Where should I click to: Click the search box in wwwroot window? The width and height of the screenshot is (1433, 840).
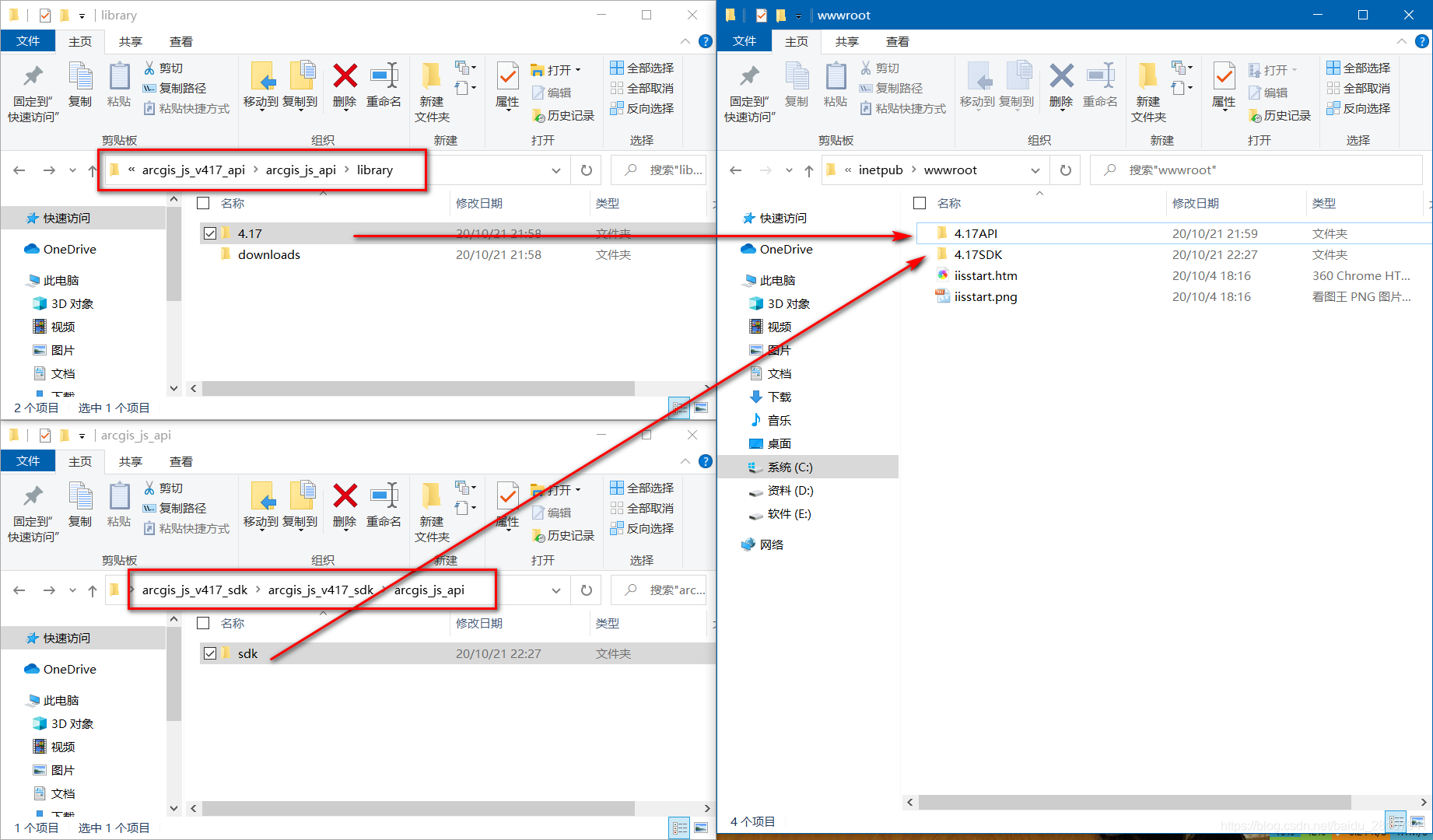coord(1256,170)
